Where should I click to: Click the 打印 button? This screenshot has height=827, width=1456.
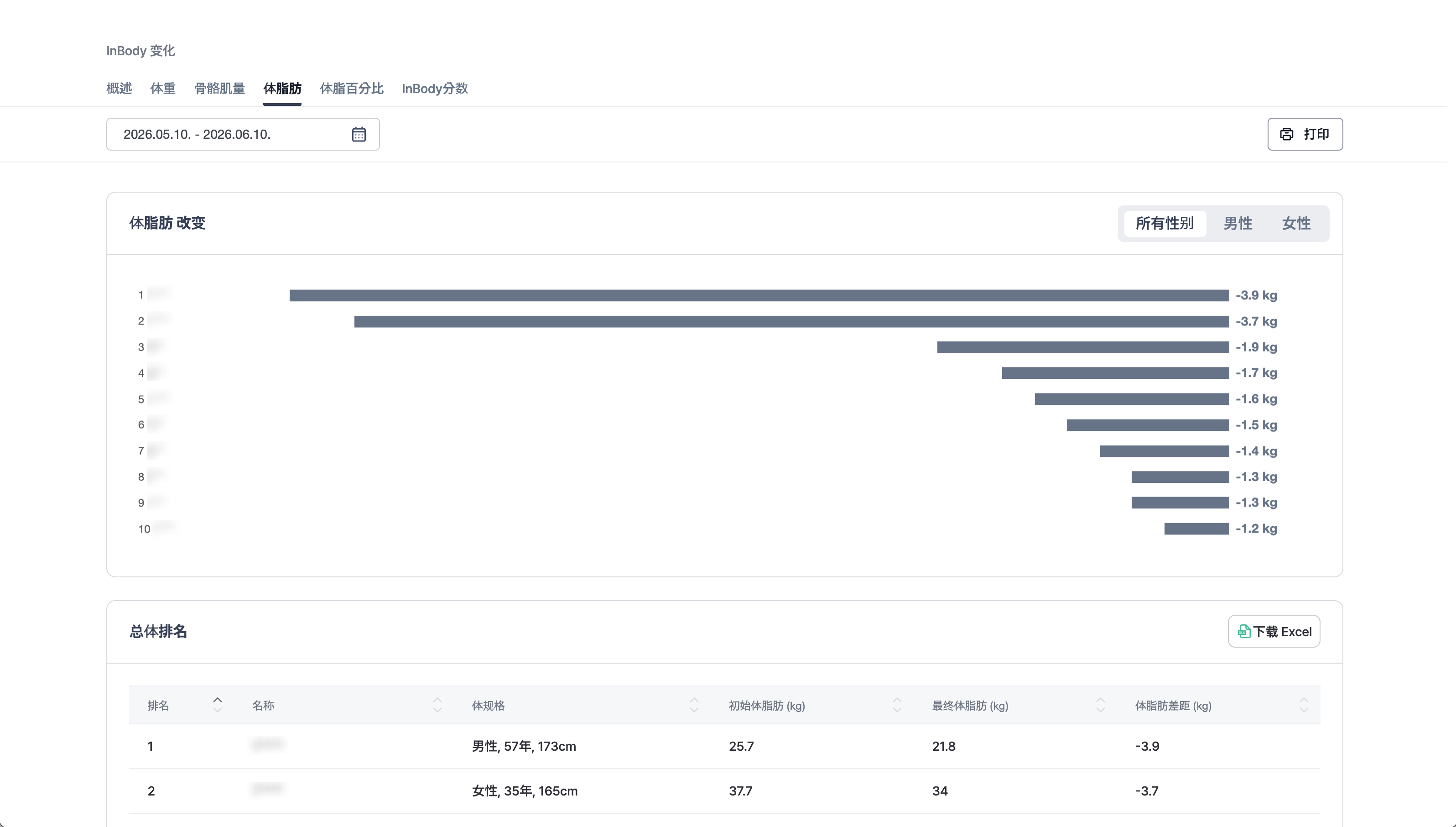coord(1305,134)
